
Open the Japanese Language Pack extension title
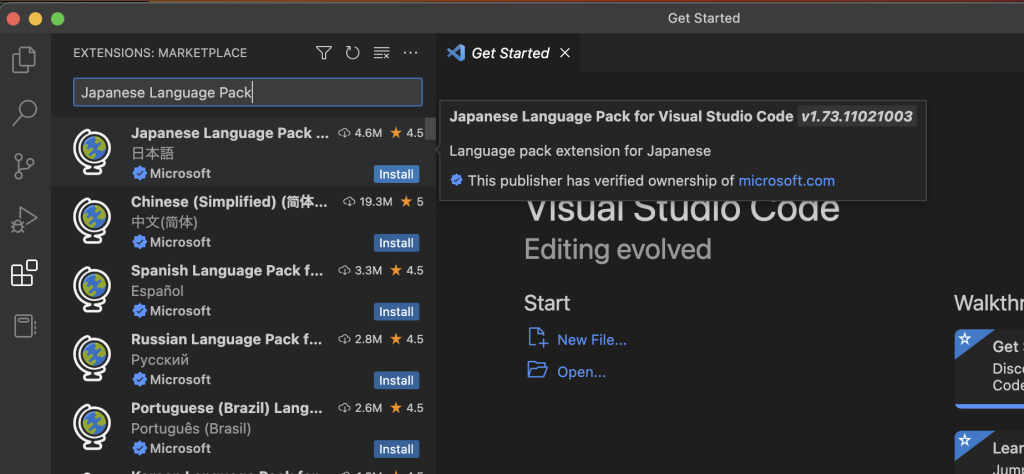(230, 133)
